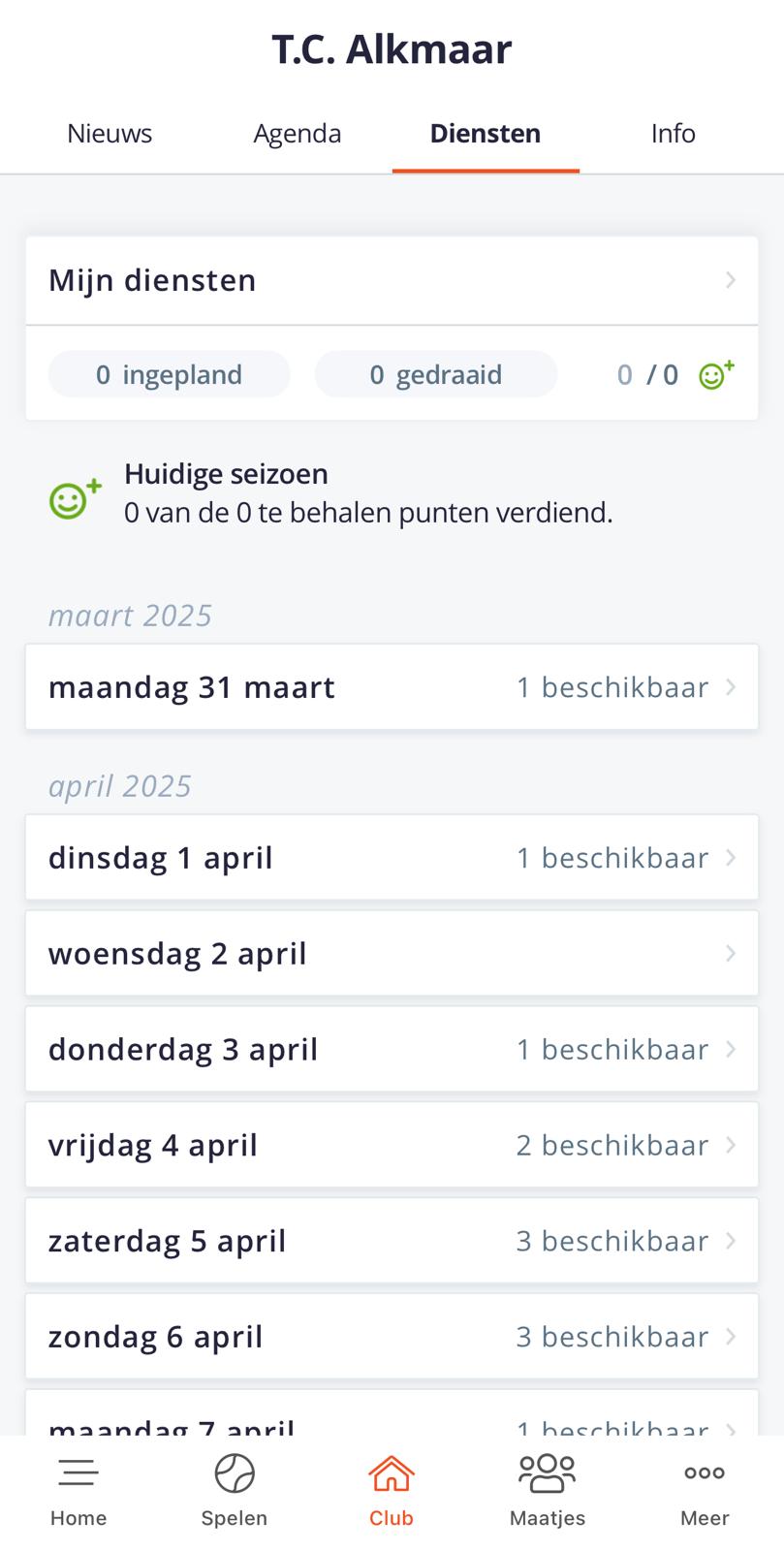Tap the Meer three-dots icon

click(x=705, y=1473)
